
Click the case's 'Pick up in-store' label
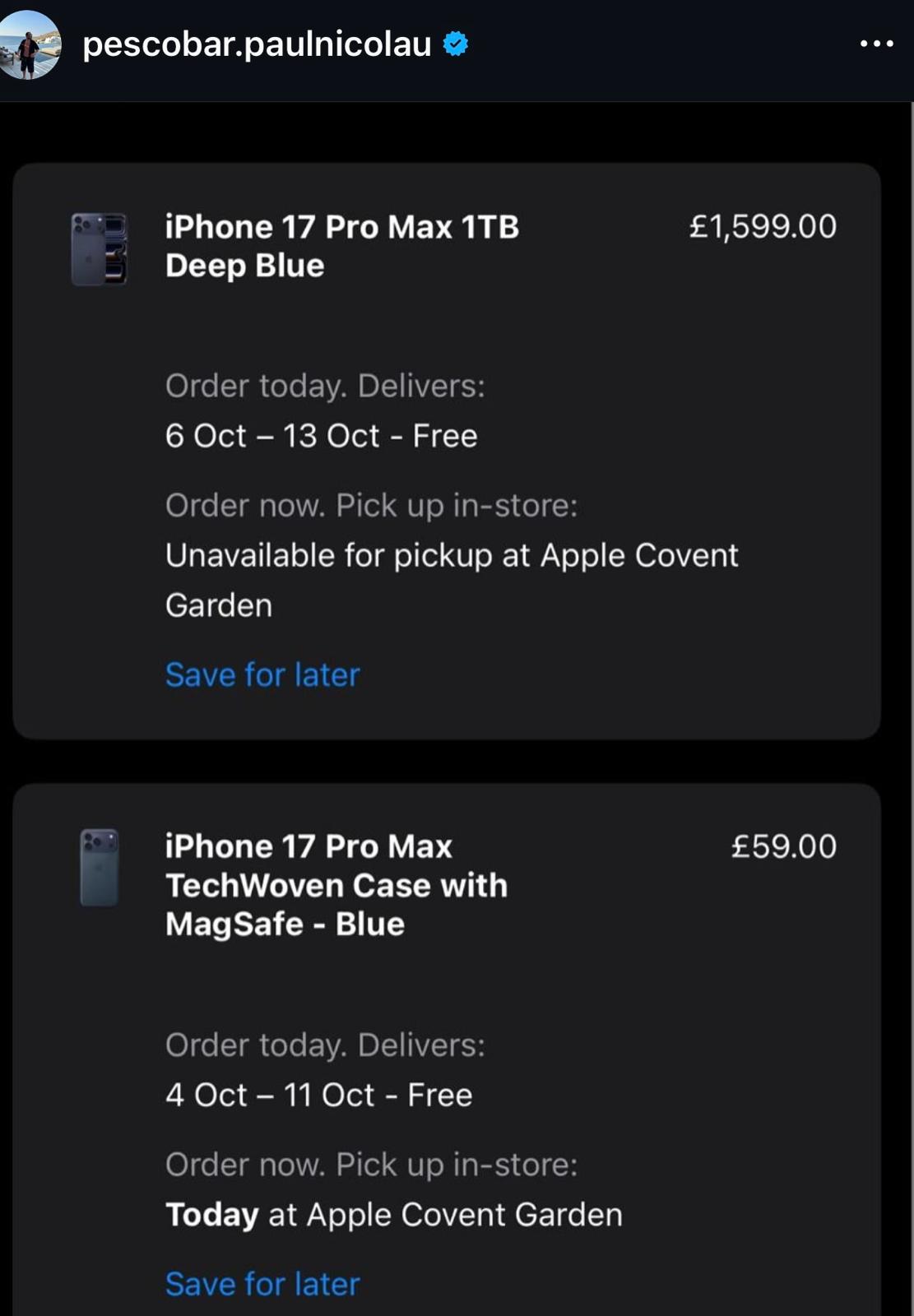point(371,1165)
